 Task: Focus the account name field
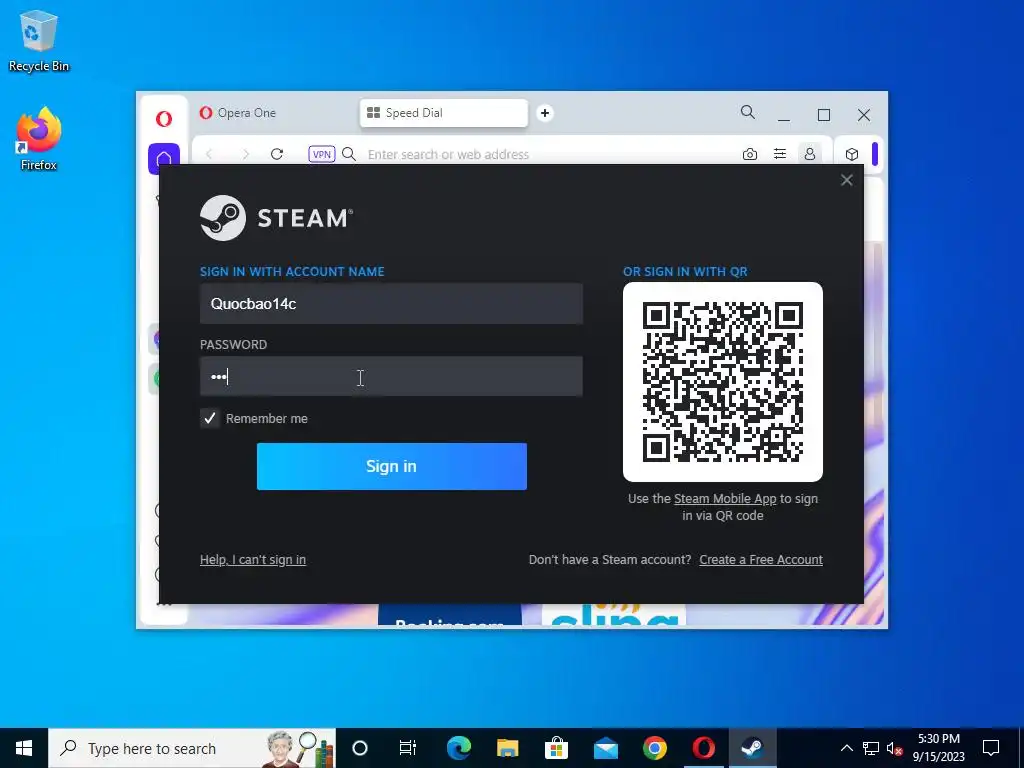point(391,304)
